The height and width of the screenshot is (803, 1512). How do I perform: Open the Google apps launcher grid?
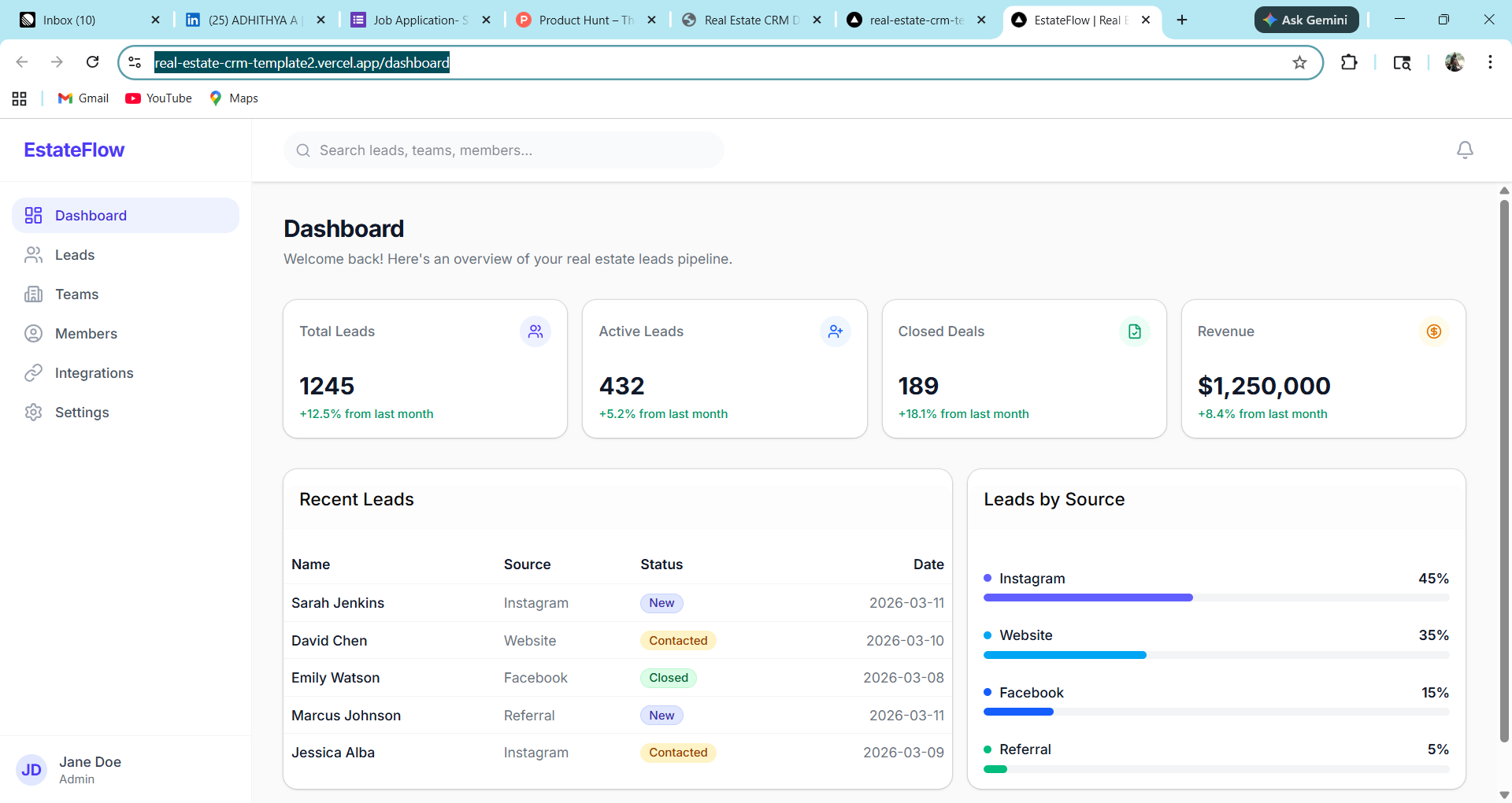(19, 98)
